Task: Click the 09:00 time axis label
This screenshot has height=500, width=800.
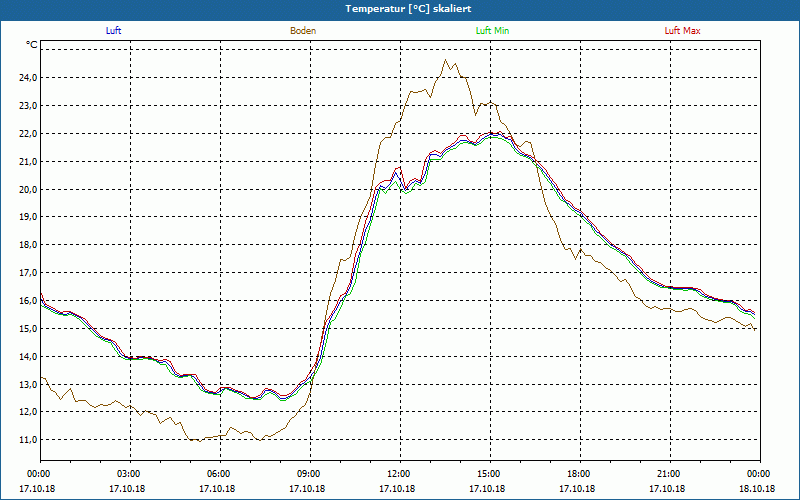Action: 310,474
